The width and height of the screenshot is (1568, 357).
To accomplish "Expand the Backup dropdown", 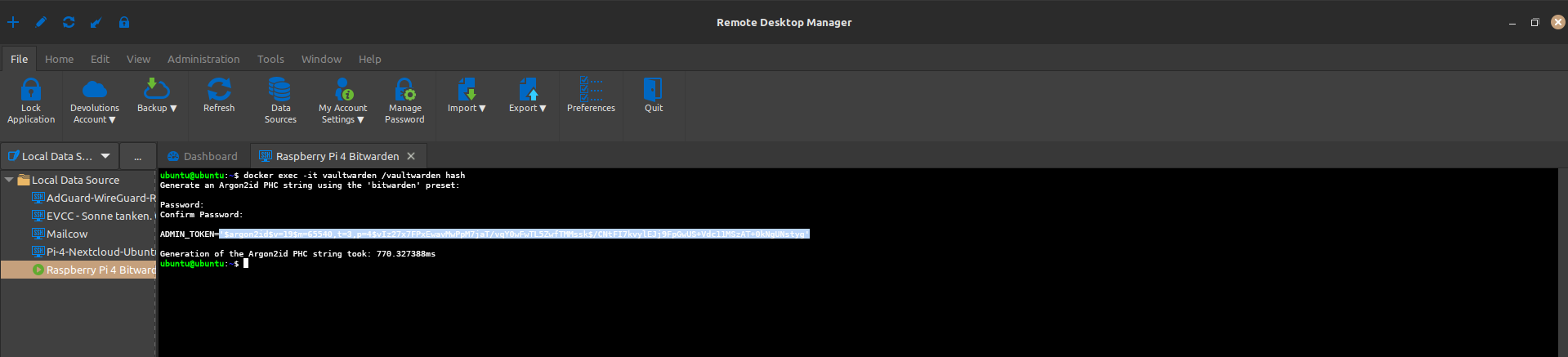I will pyautogui.click(x=157, y=108).
